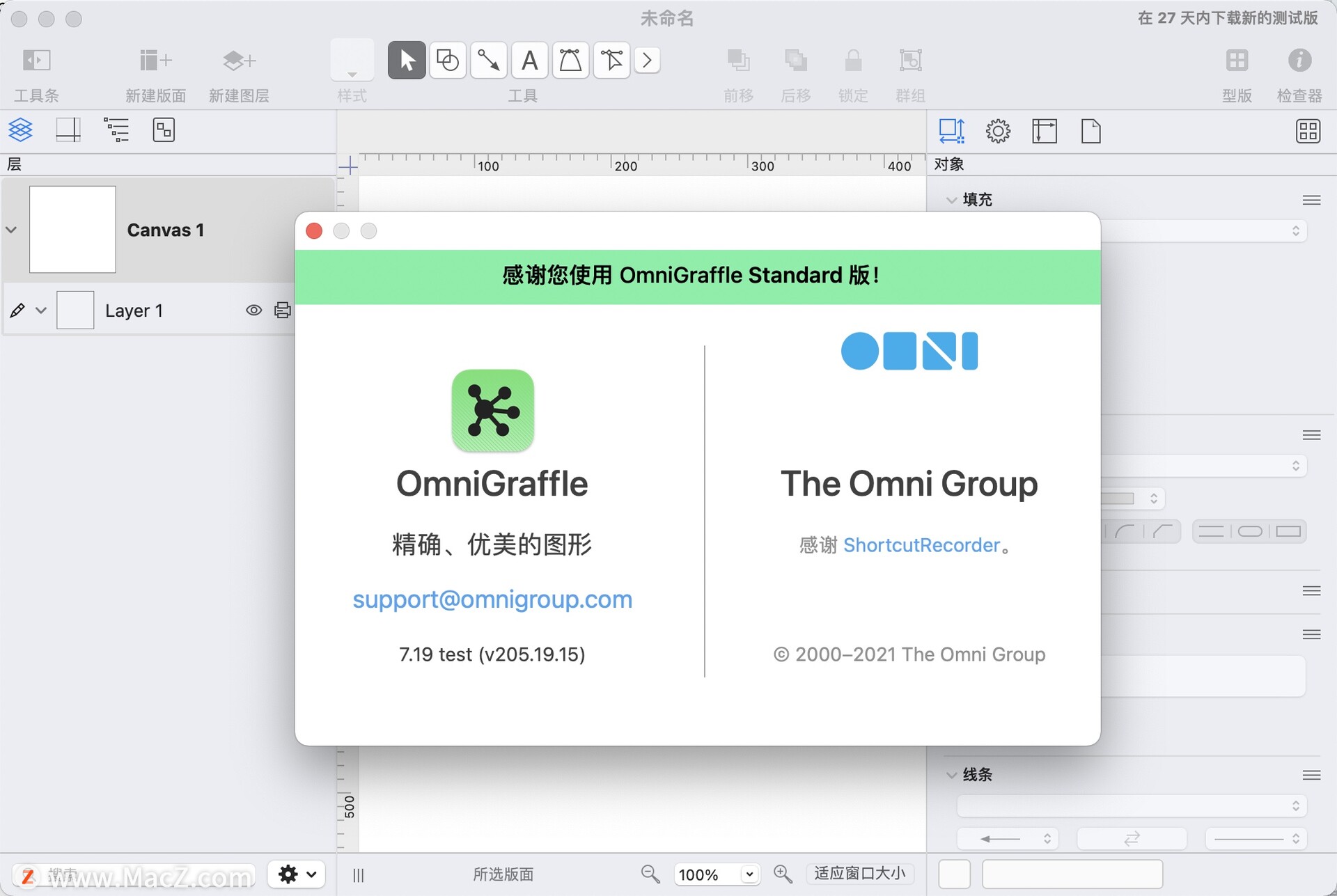Toggle the Inspector (检查器) icon

tap(1299, 61)
